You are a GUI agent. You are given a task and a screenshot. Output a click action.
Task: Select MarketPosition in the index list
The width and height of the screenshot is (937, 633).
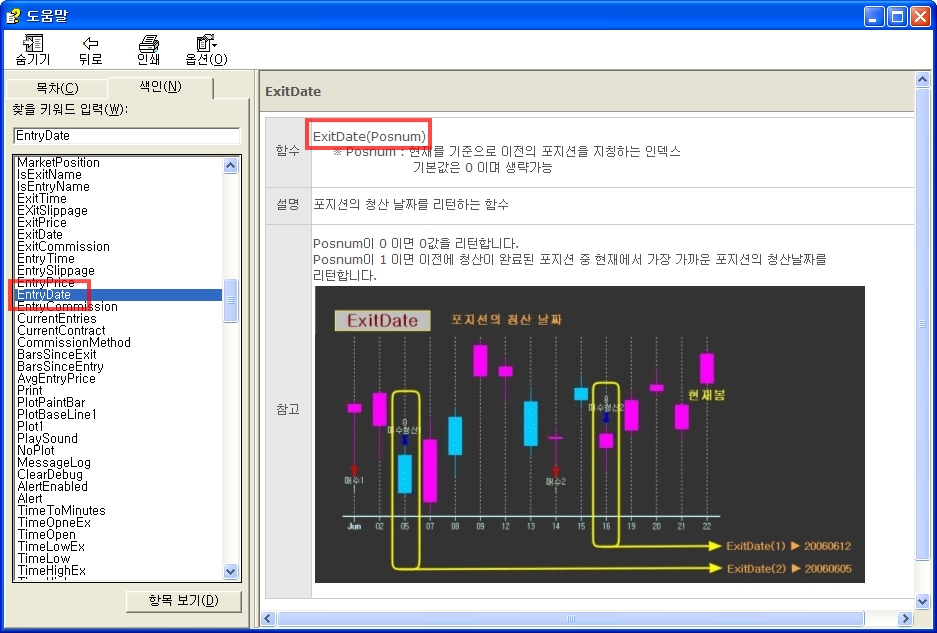click(x=58, y=163)
